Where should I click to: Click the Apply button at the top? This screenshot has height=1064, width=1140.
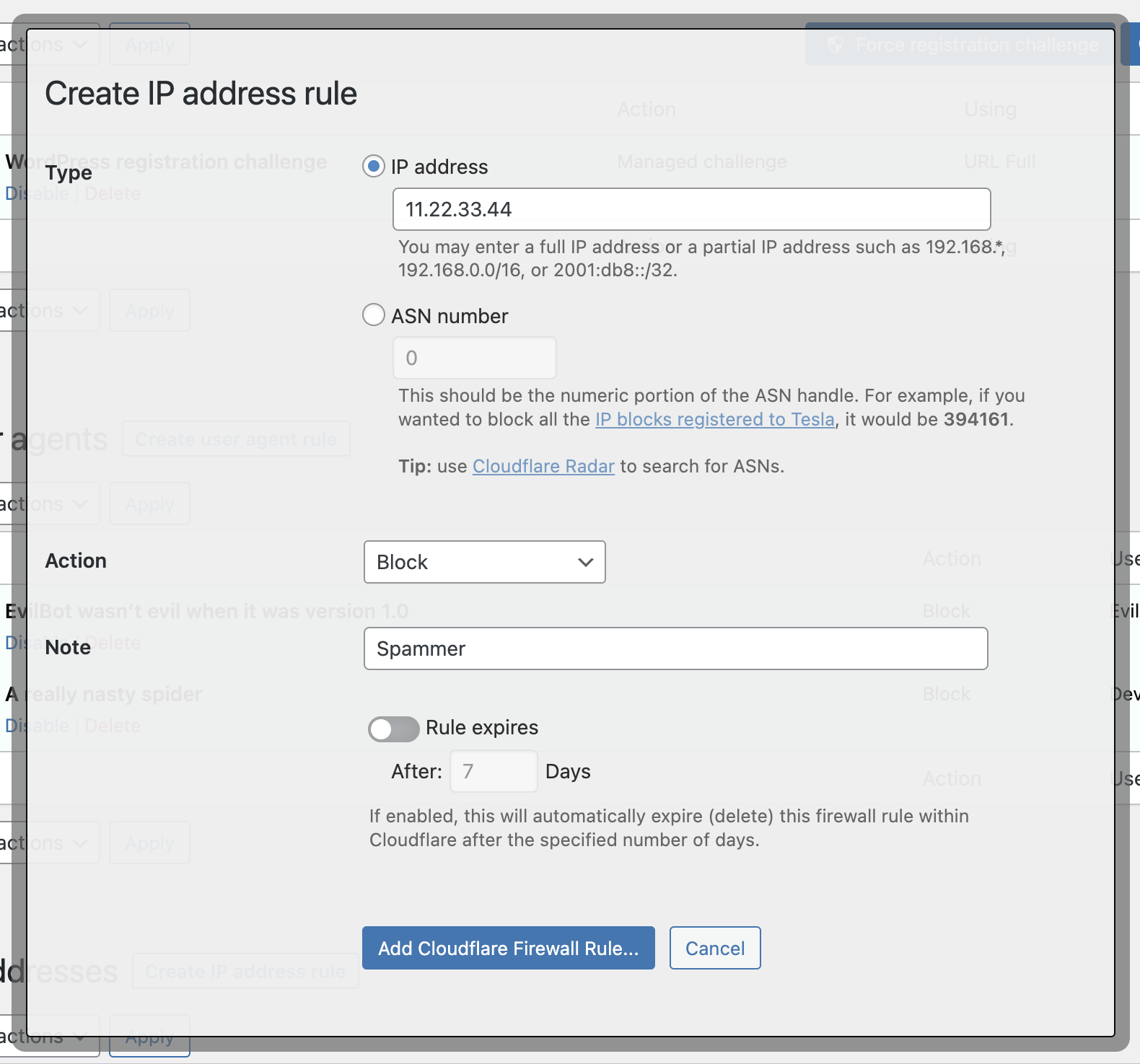pos(149,45)
